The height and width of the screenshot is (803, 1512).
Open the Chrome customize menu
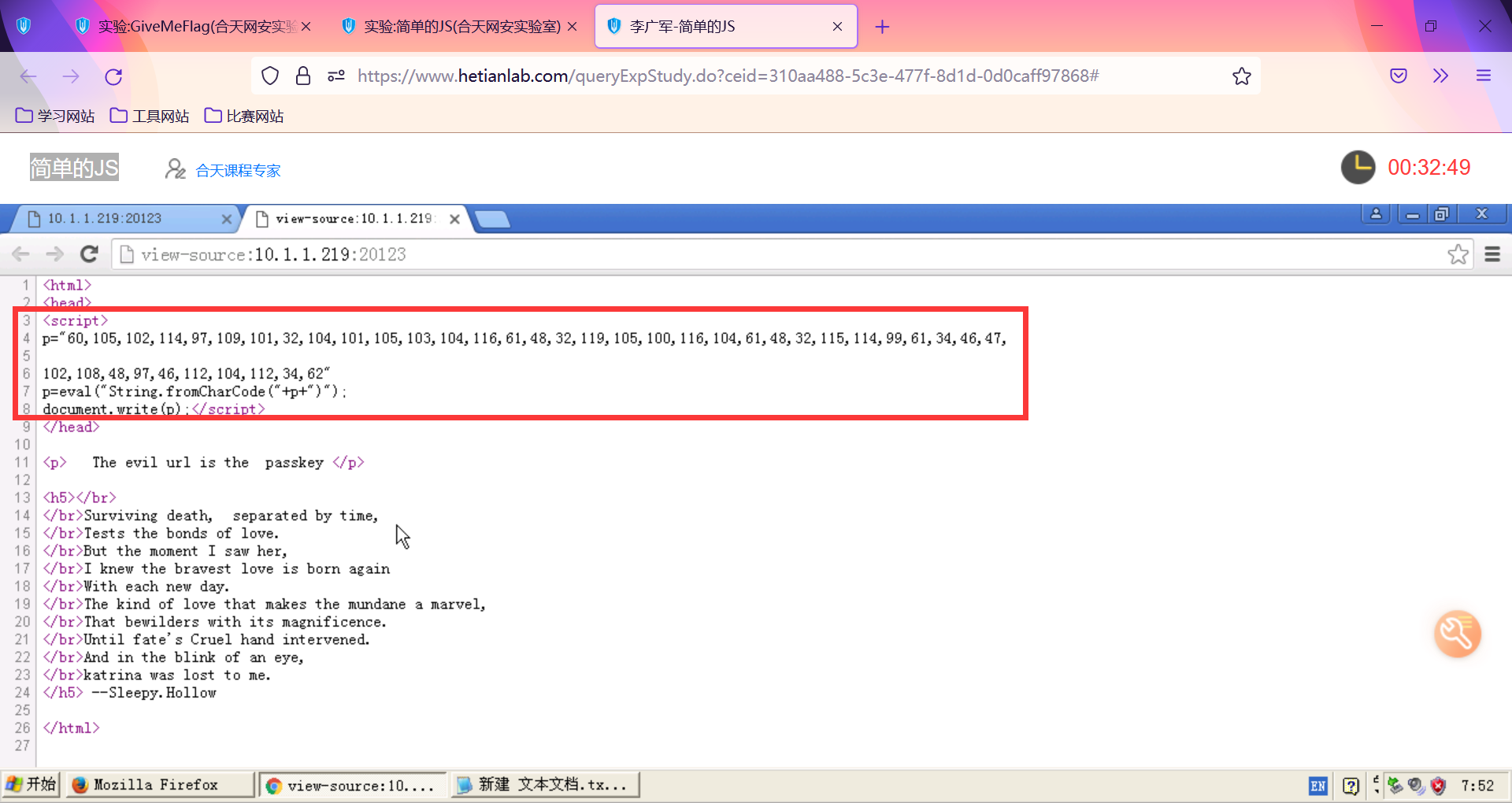pos(1492,253)
